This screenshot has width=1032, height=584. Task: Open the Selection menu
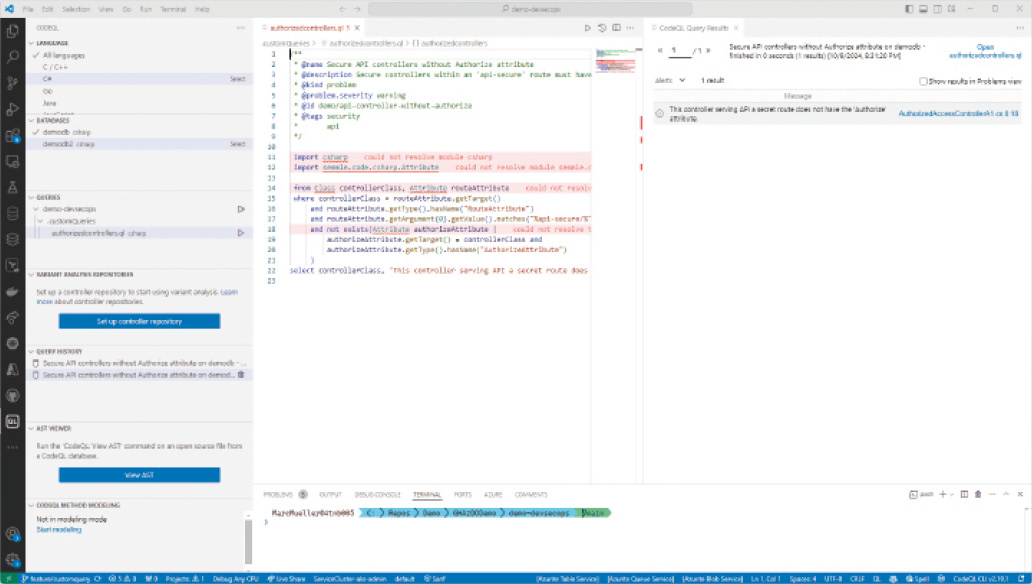(x=76, y=9)
